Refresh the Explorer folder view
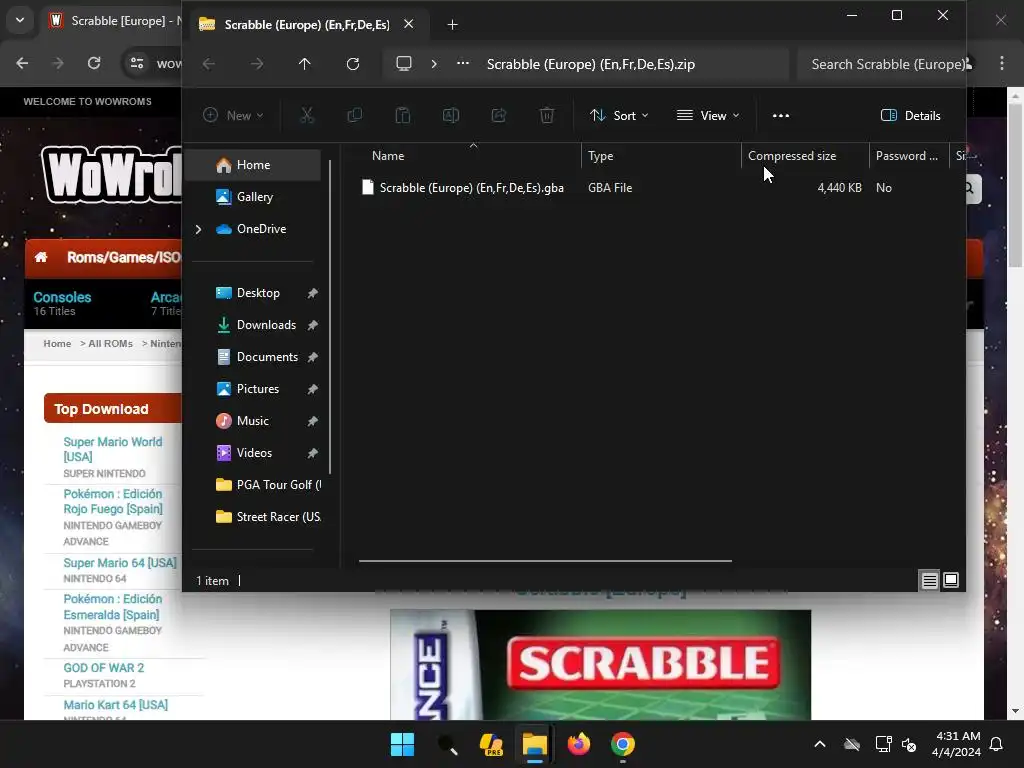This screenshot has width=1024, height=768. [353, 64]
